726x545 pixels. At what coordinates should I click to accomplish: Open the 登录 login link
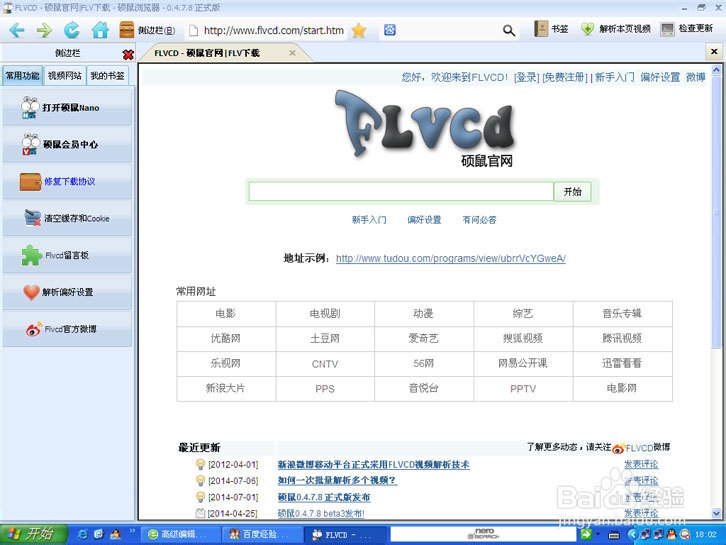[526, 77]
